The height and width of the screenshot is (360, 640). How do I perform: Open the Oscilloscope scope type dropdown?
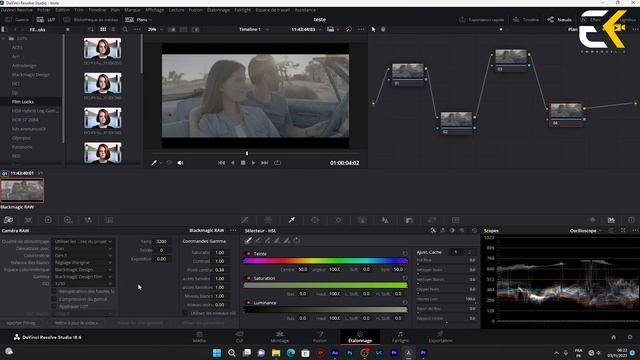tap(586, 231)
